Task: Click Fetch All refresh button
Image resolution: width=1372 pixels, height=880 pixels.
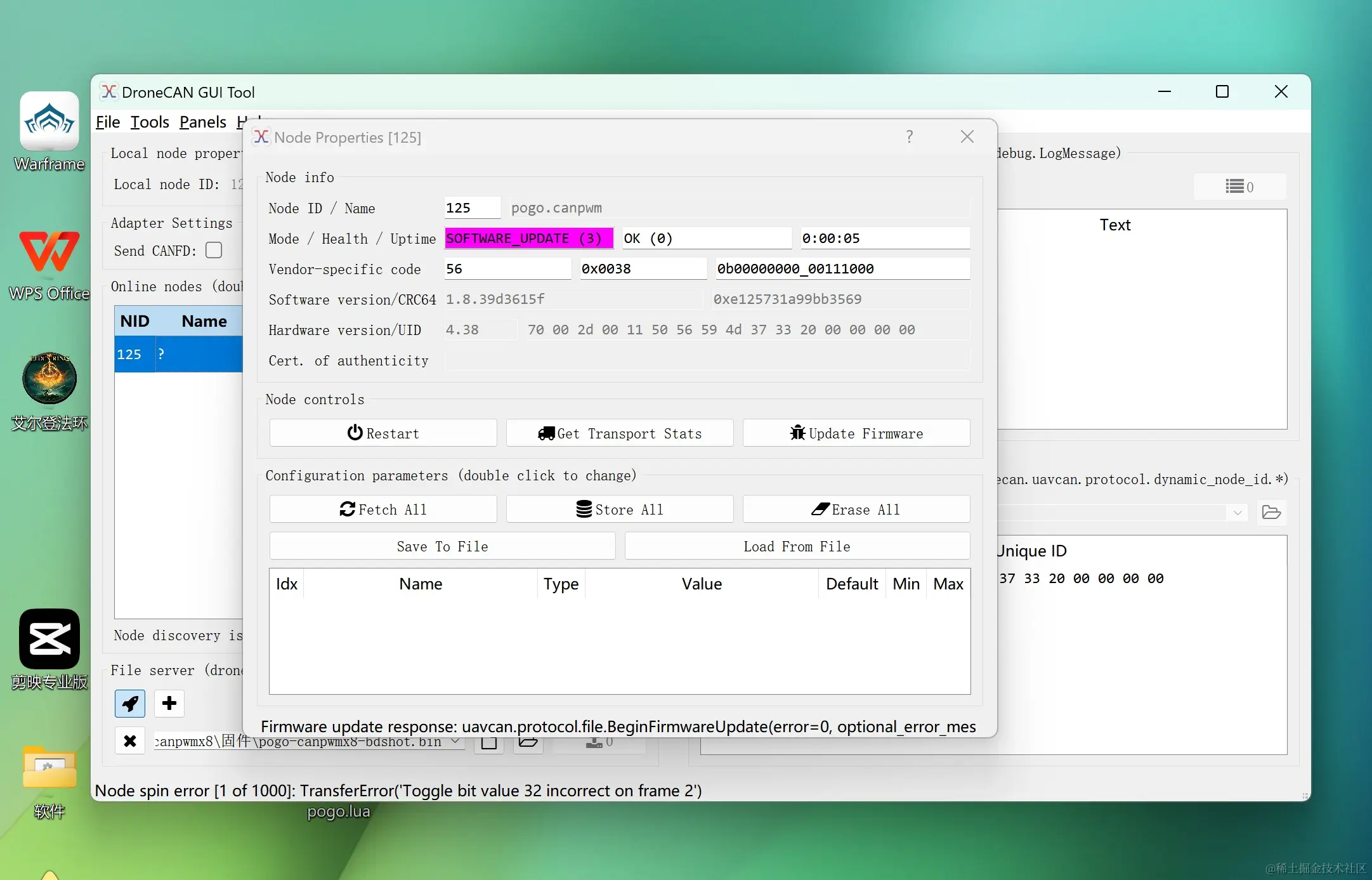Action: coord(383,509)
